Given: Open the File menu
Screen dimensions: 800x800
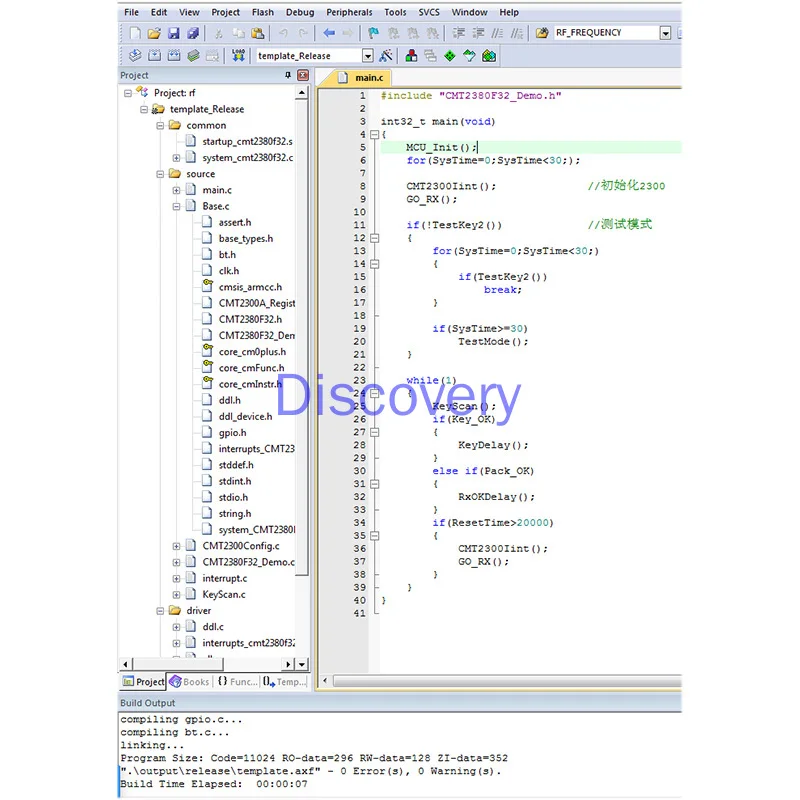Looking at the screenshot, I should [x=131, y=12].
